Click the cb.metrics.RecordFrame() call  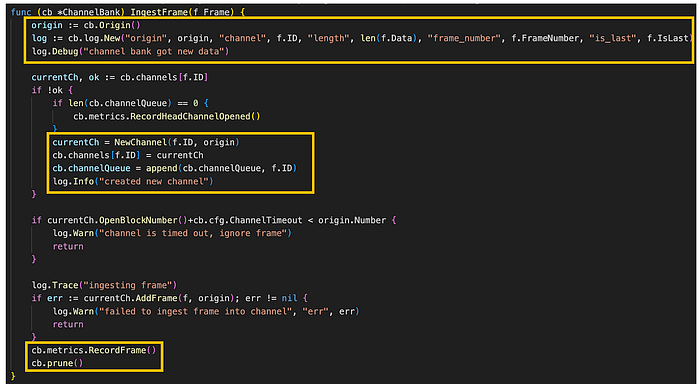(94, 351)
